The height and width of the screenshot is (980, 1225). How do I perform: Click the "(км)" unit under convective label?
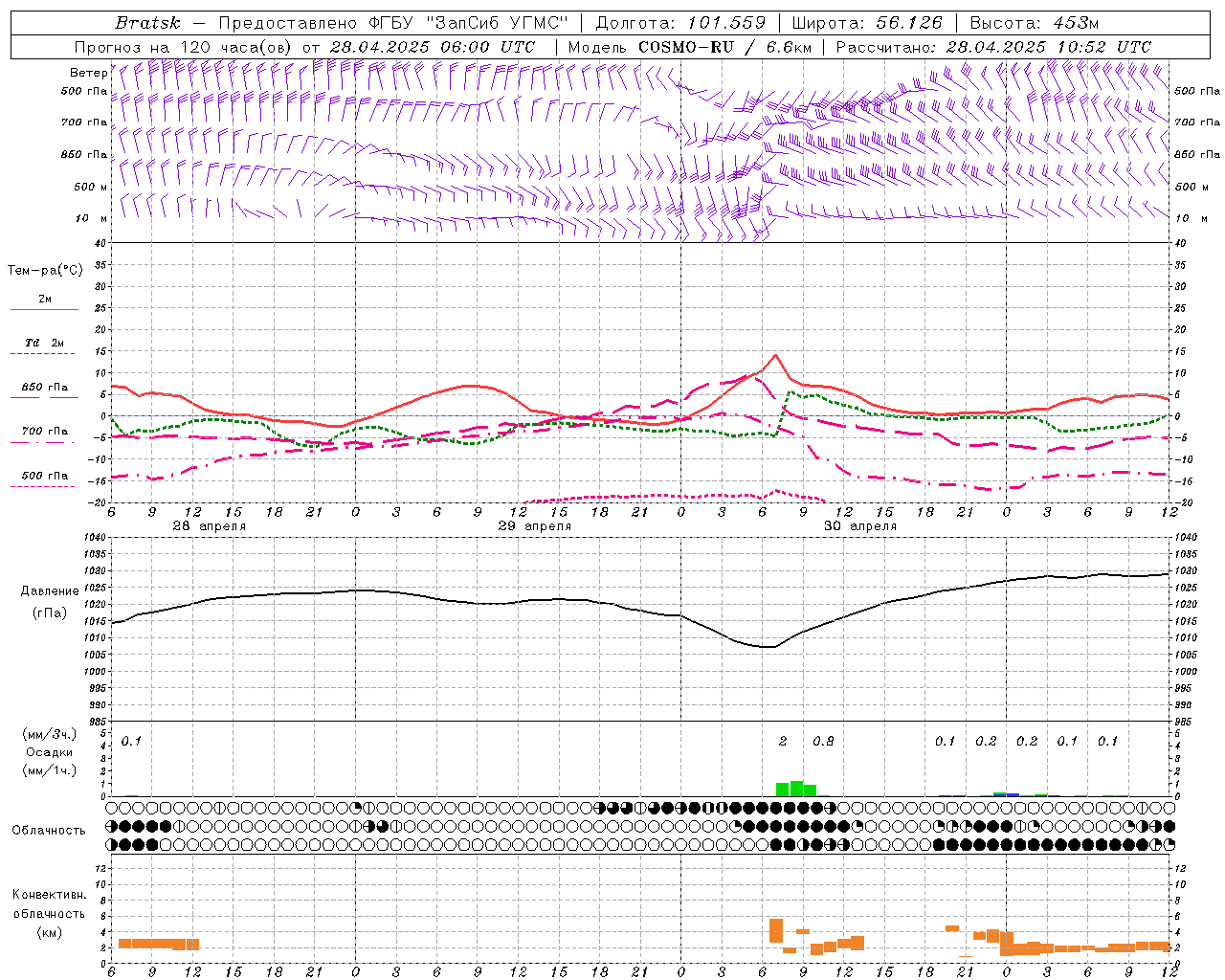click(49, 932)
